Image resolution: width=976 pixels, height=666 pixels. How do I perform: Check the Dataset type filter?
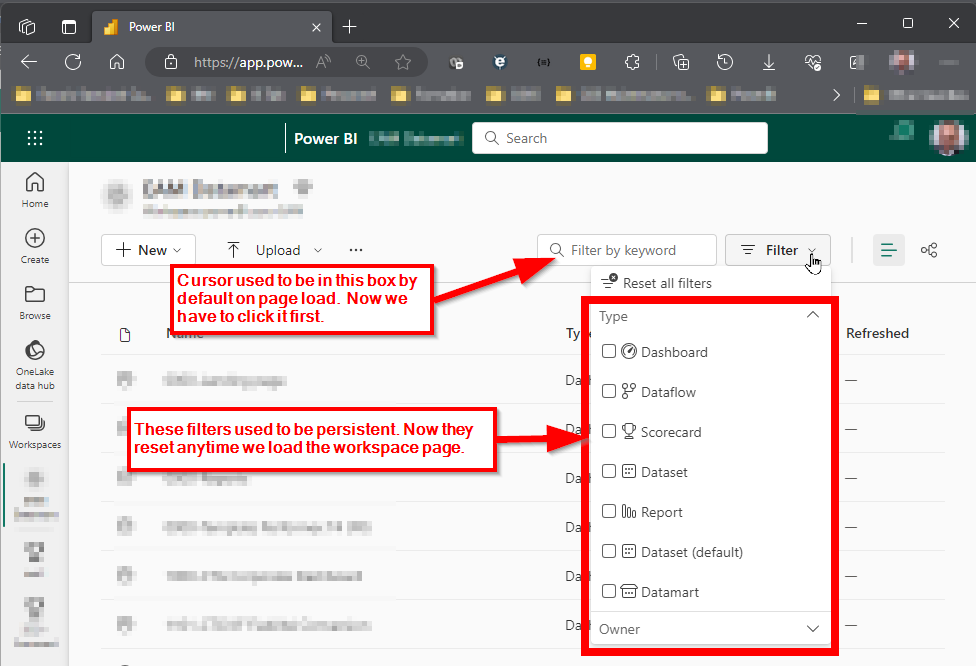[609, 471]
